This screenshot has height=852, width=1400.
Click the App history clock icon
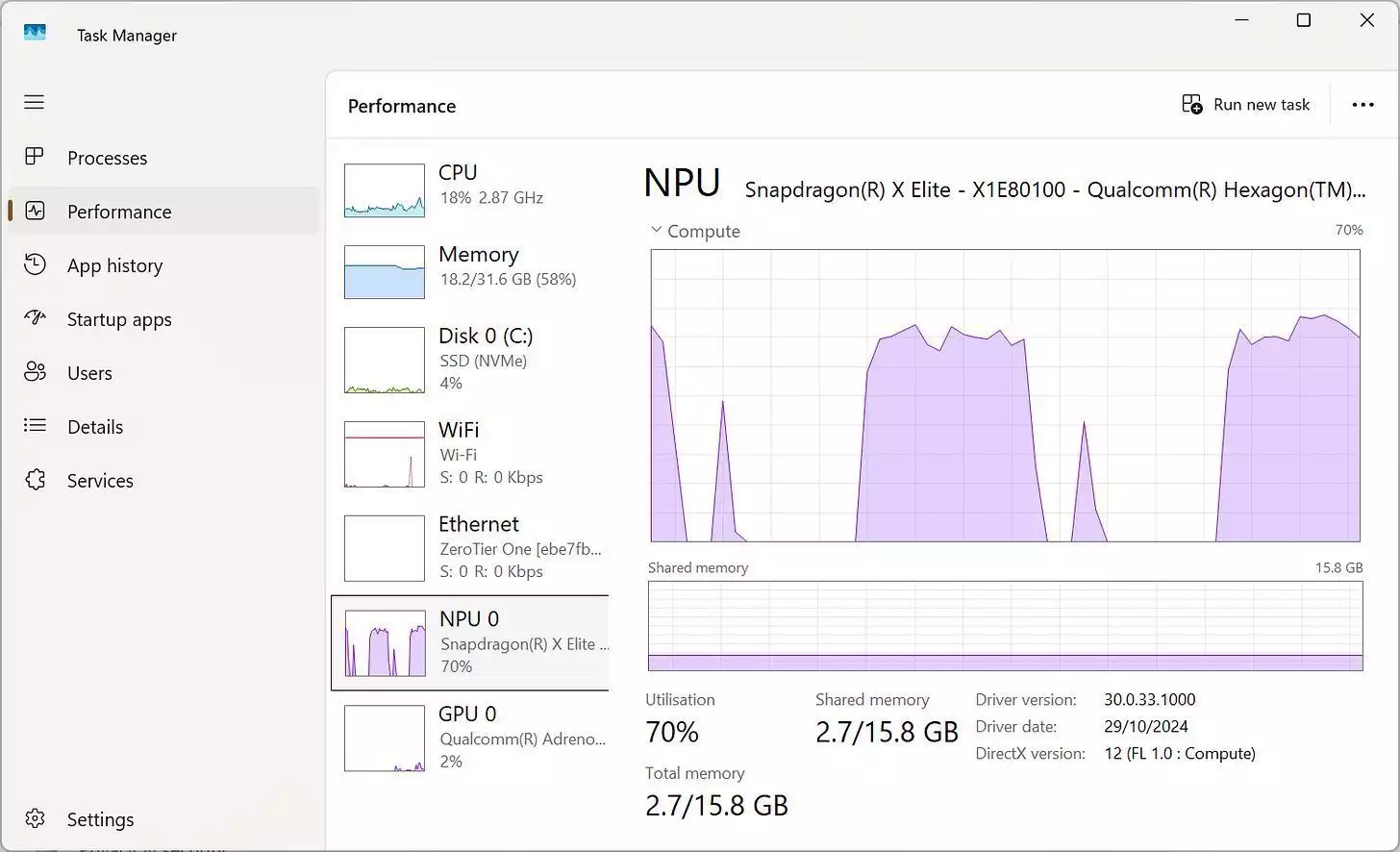35,264
